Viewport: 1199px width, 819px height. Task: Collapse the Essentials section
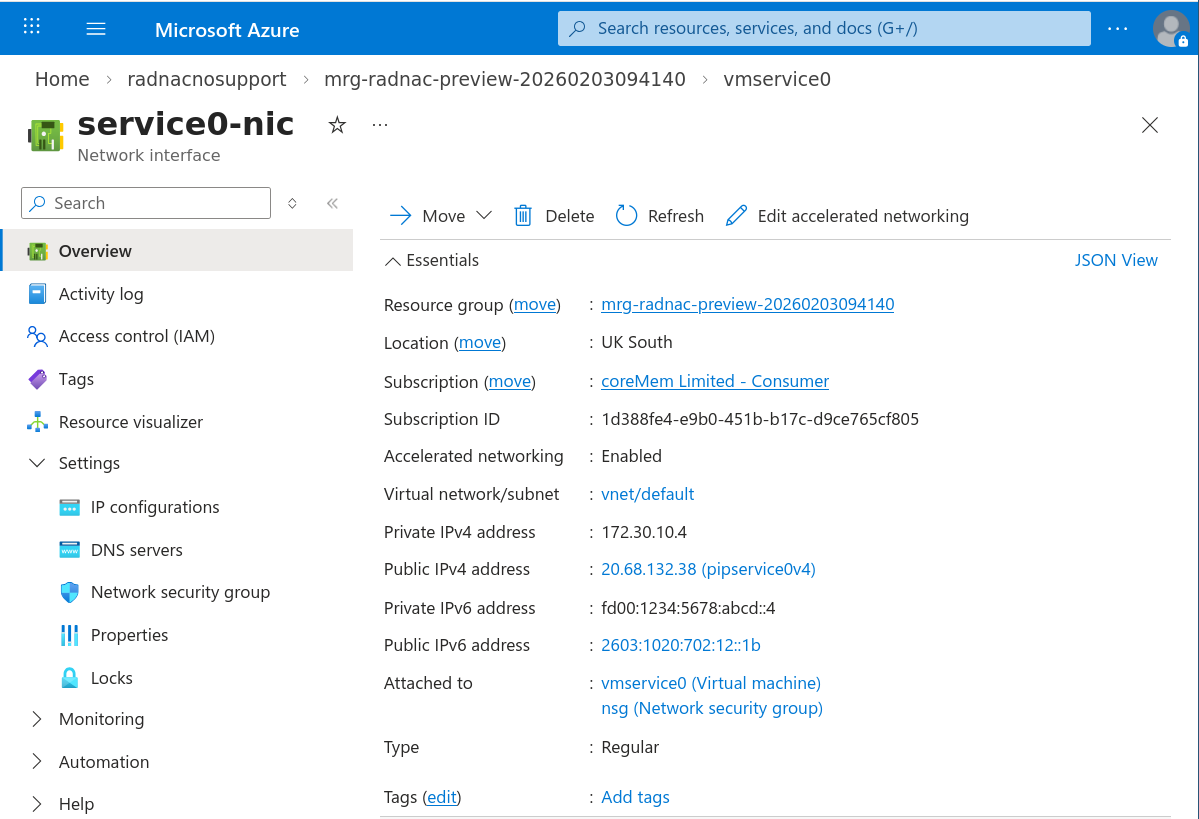[394, 261]
